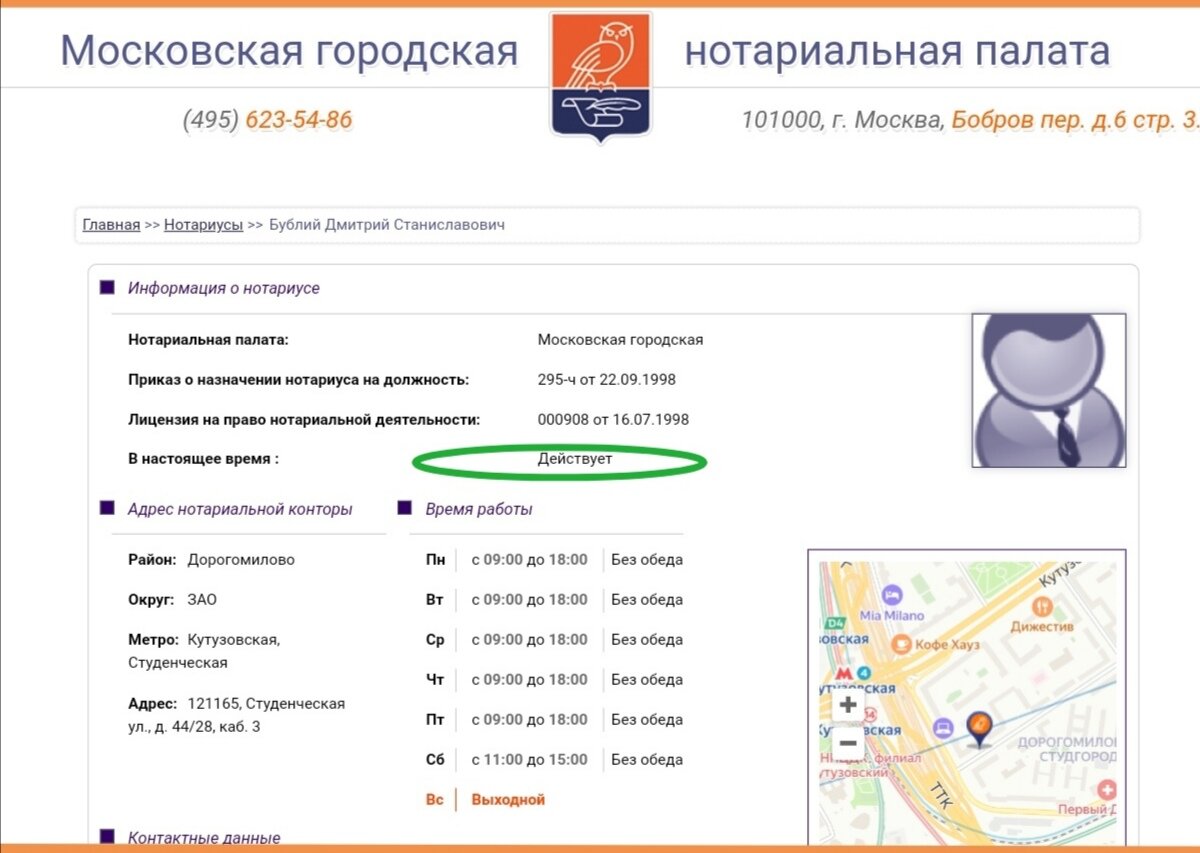The width and height of the screenshot is (1200, 853).
Task: Zoom in the map using plus button
Action: coord(847,705)
